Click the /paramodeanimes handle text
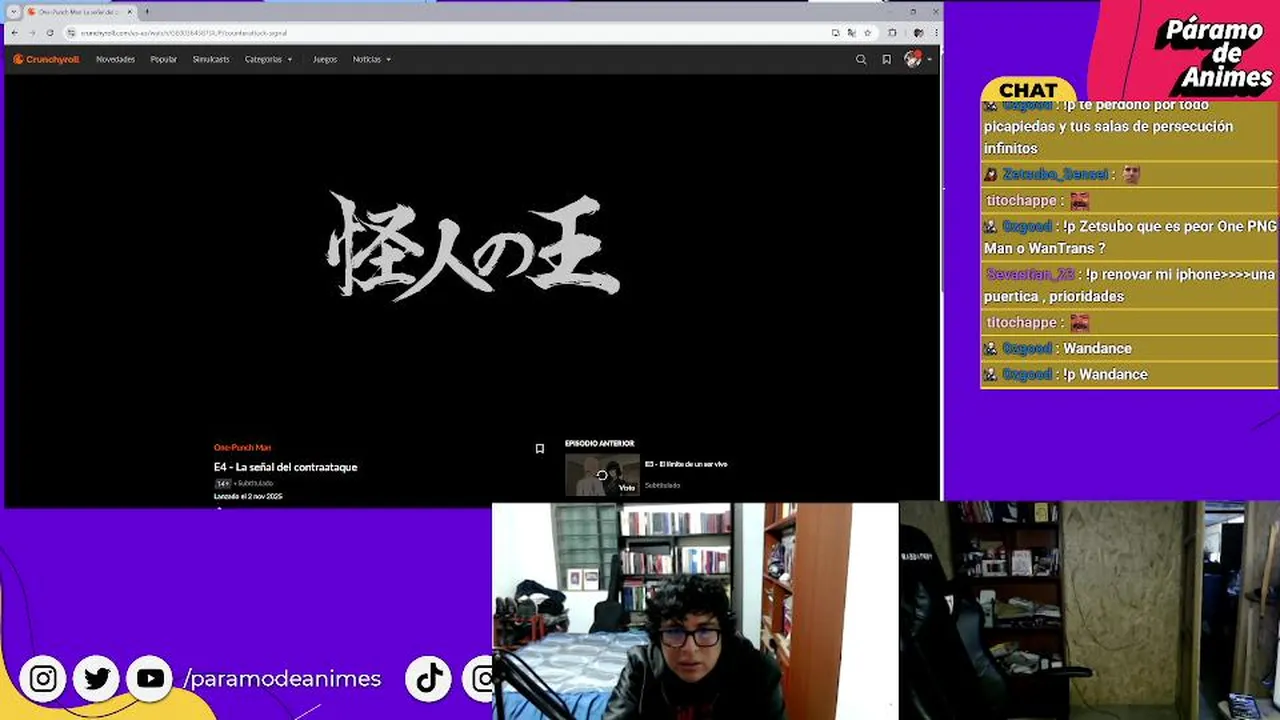This screenshot has width=1280, height=720. point(282,679)
